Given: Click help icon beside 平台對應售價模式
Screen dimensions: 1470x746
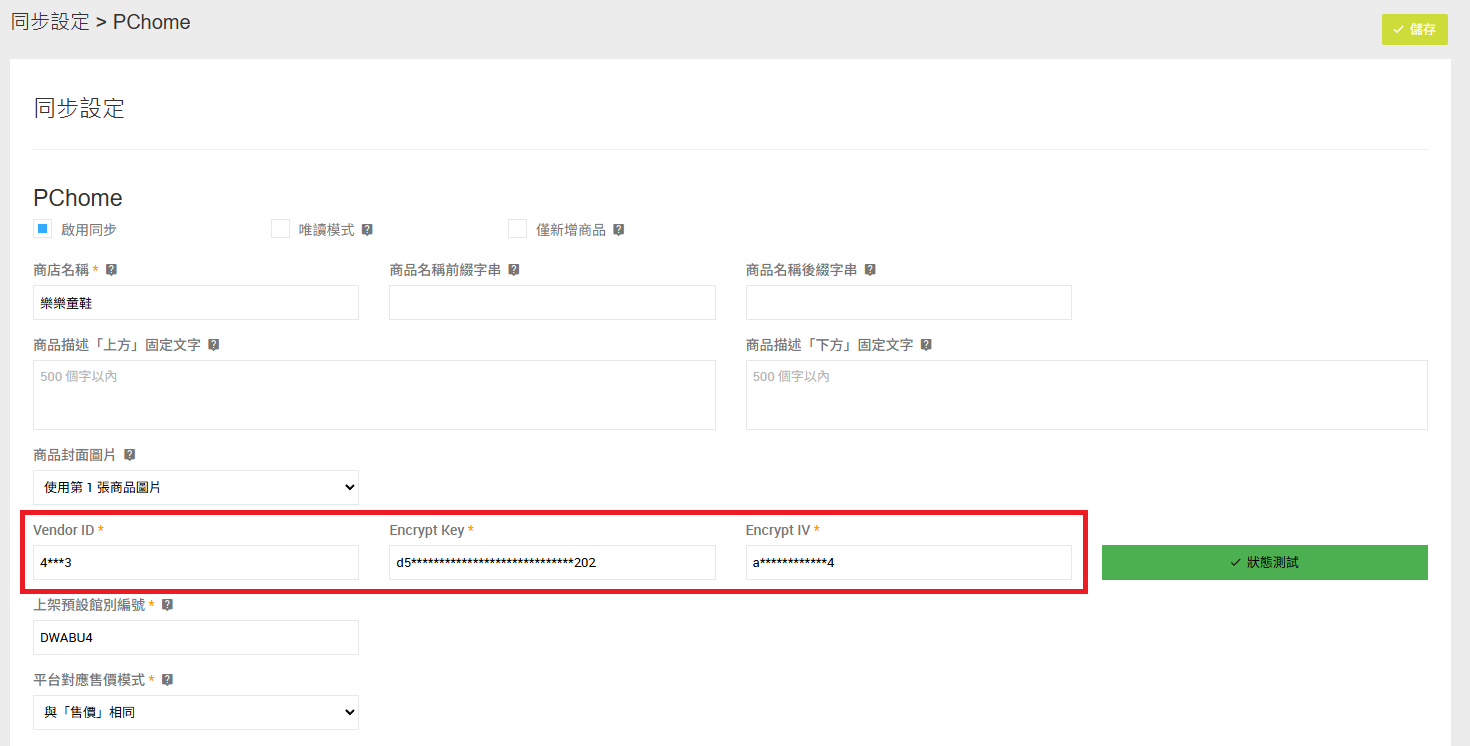Looking at the screenshot, I should [167, 680].
